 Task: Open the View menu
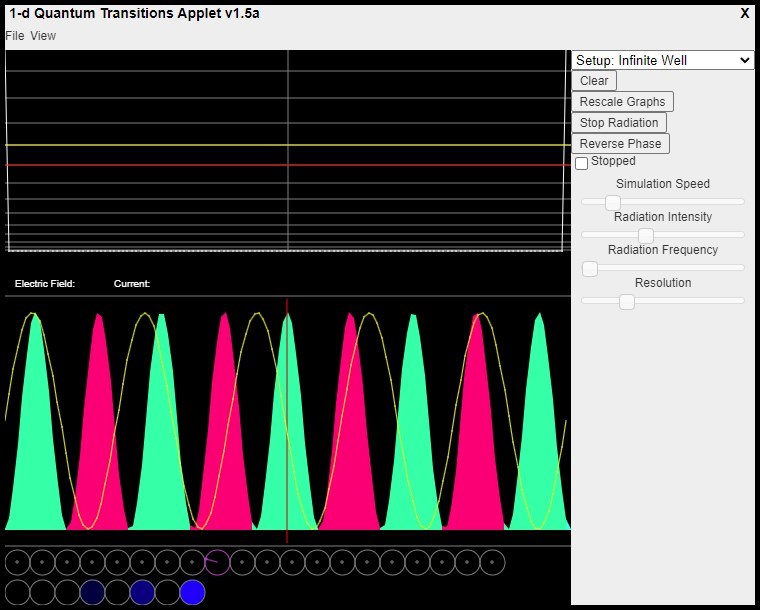[43, 36]
